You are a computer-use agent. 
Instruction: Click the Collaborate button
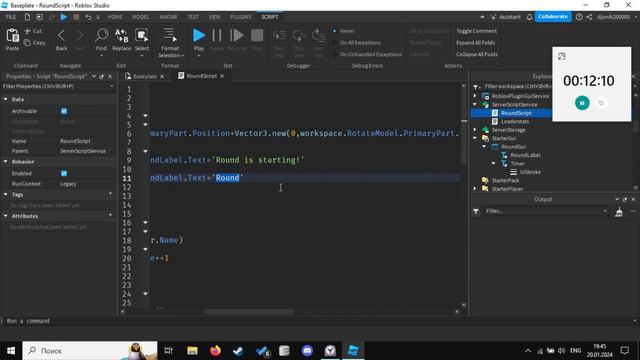pyautogui.click(x=553, y=17)
